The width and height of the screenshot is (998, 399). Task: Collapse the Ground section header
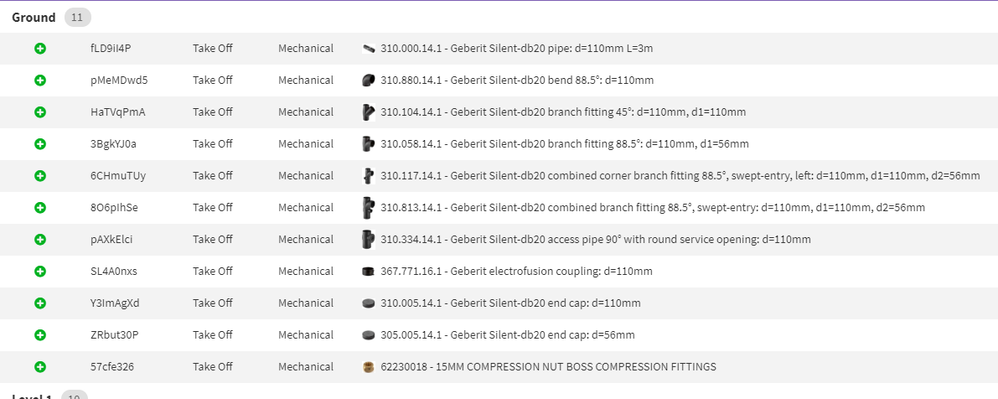[34, 17]
